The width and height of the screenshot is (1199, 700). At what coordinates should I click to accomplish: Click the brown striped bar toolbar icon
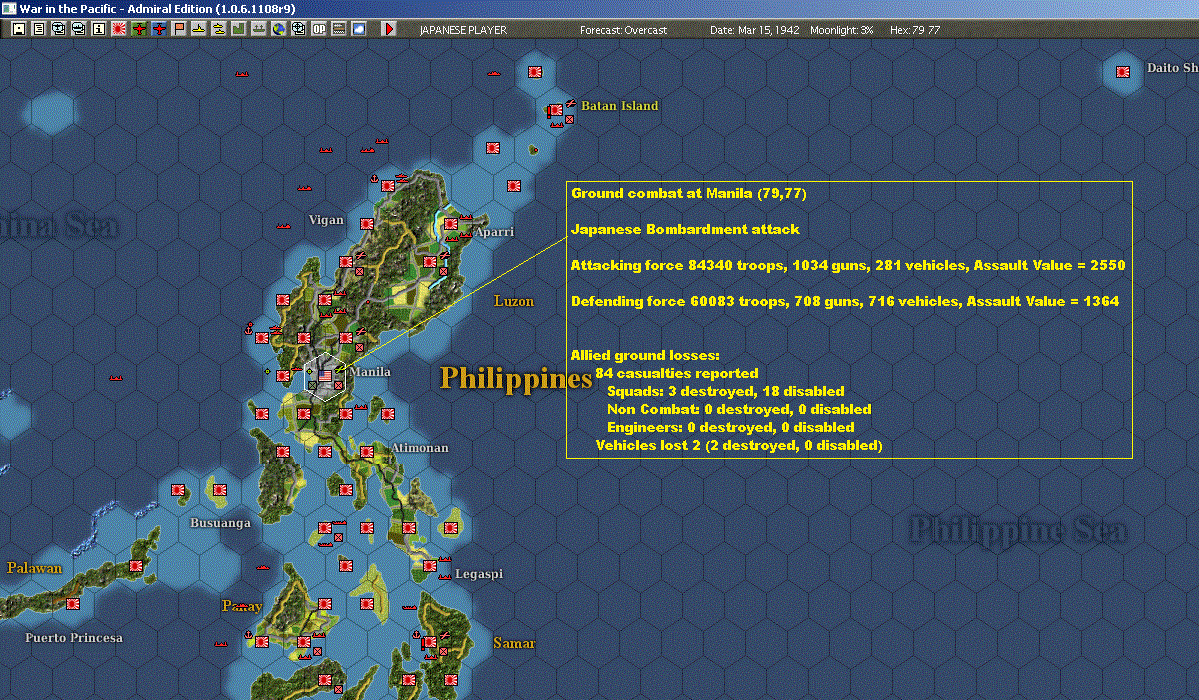(339, 29)
